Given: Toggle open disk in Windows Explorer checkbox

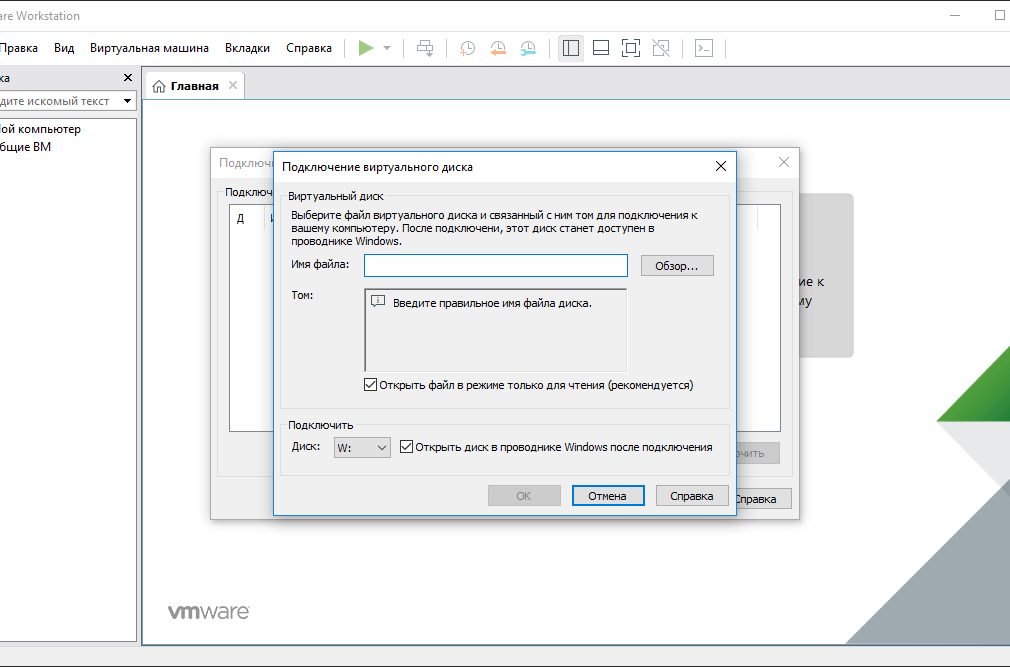Looking at the screenshot, I should [x=406, y=447].
